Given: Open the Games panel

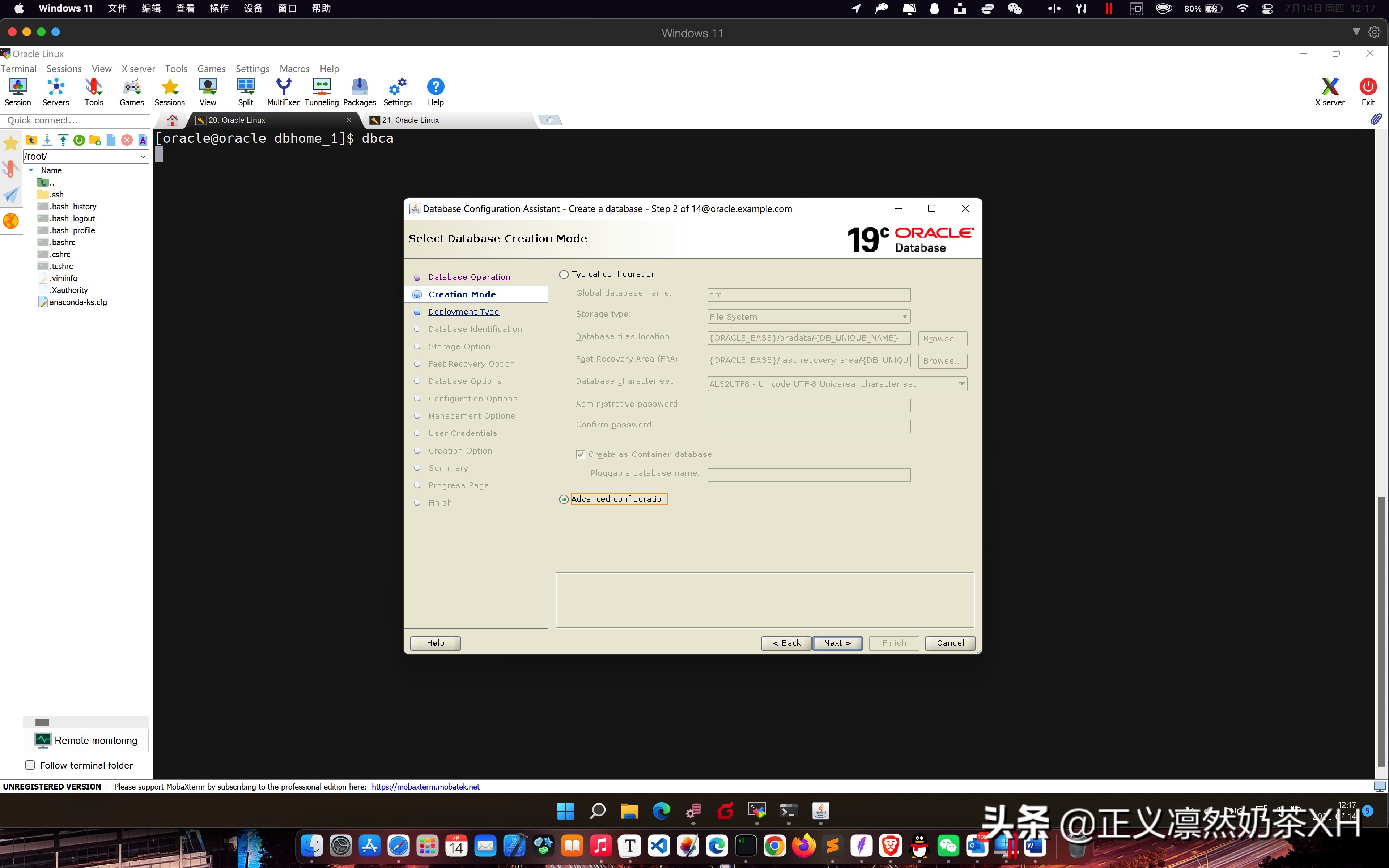Looking at the screenshot, I should (x=131, y=91).
